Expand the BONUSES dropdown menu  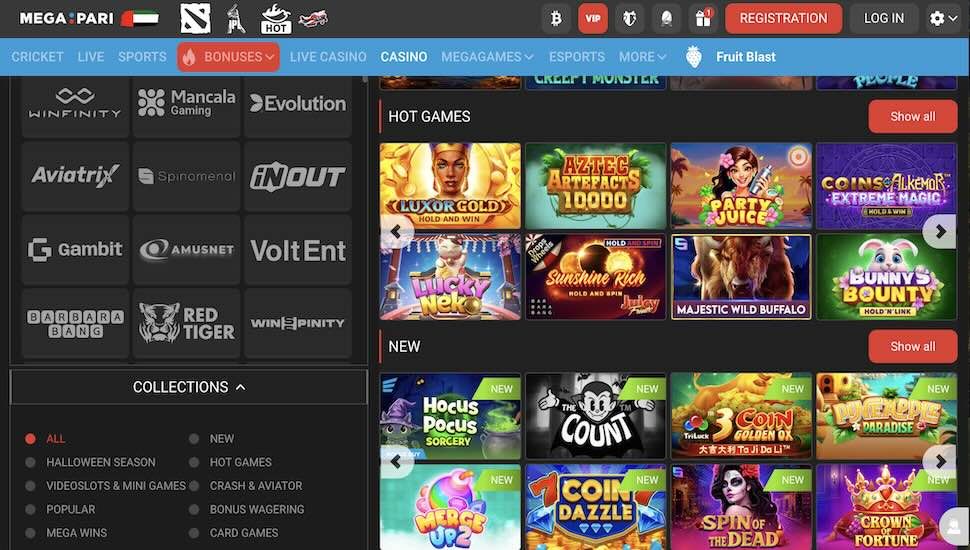(228, 57)
